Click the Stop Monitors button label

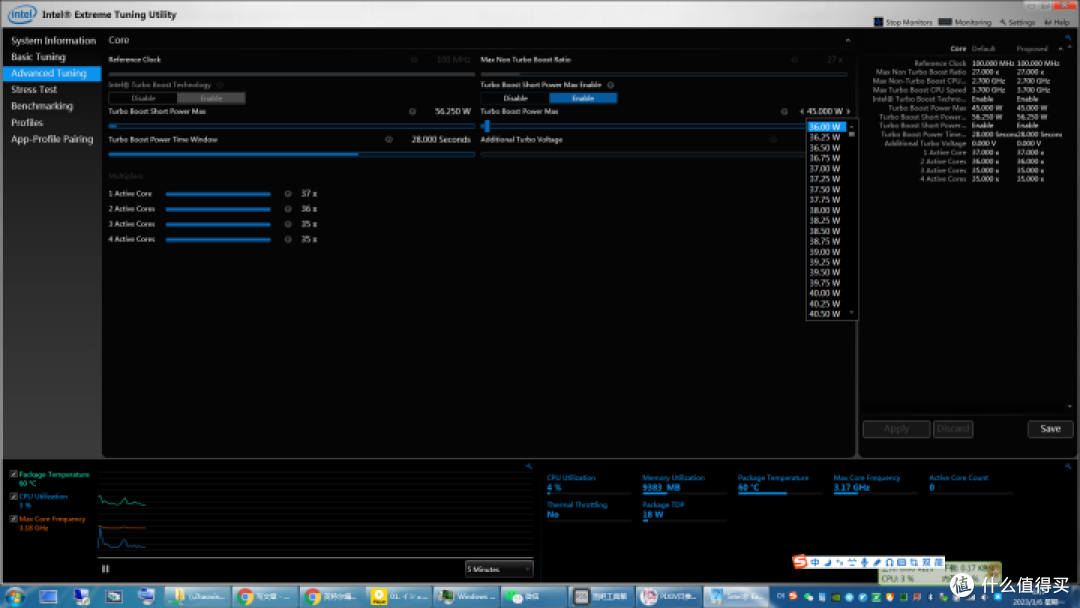tap(908, 23)
